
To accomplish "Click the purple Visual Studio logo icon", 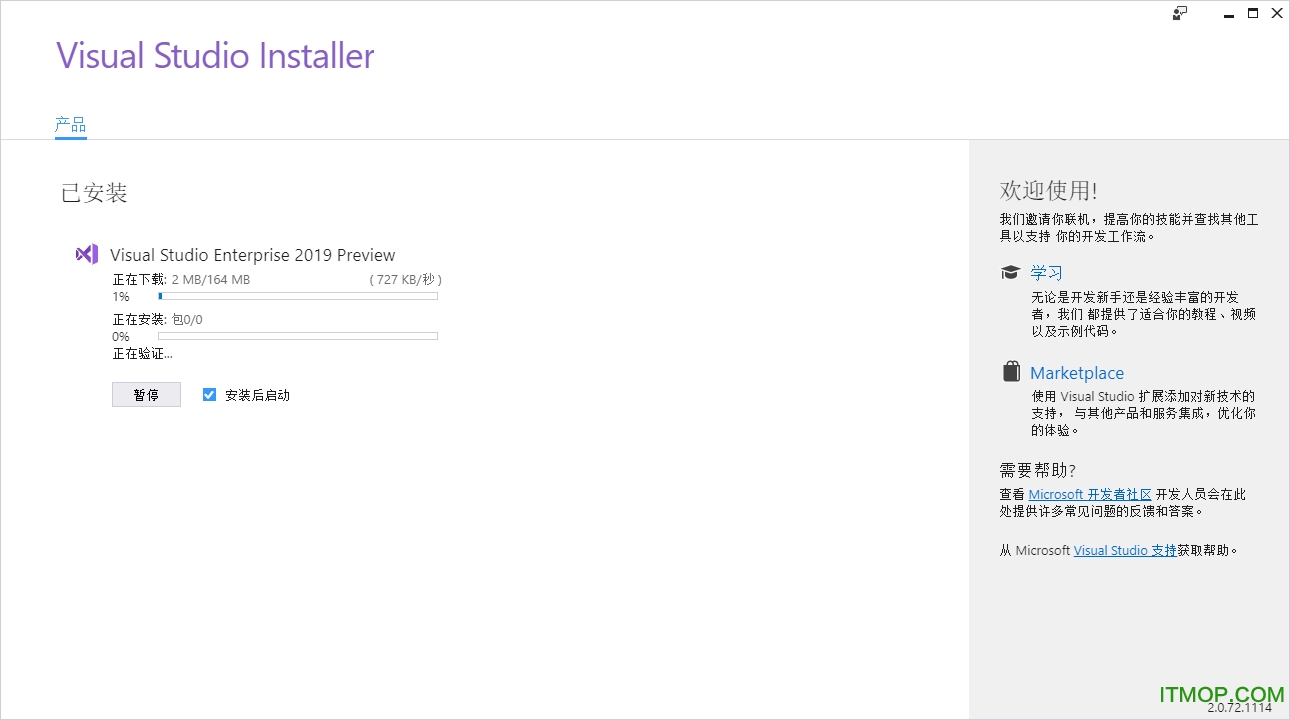I will pyautogui.click(x=87, y=254).
